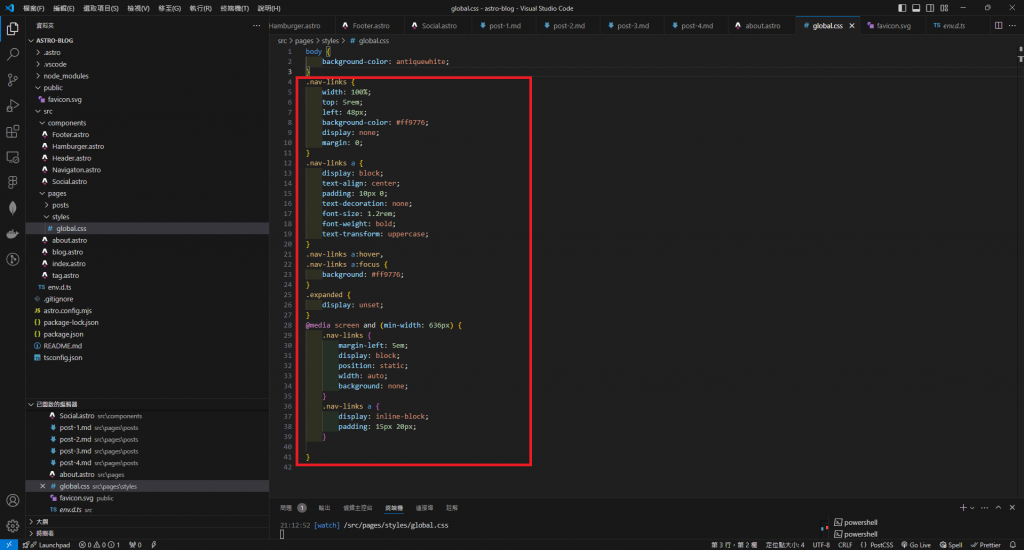The image size is (1024, 550).
Task: Open the new terminal dropdown arrow
Action: (x=972, y=508)
